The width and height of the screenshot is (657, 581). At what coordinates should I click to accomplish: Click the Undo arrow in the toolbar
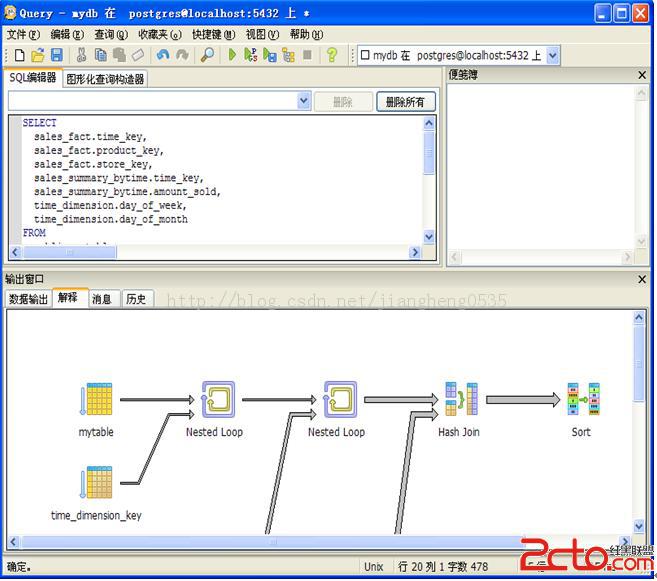[162, 56]
